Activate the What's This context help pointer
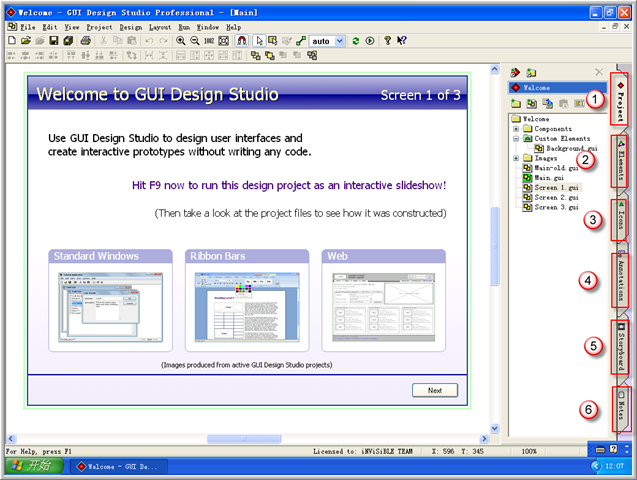Viewport: 637px width, 480px height. pyautogui.click(x=402, y=41)
